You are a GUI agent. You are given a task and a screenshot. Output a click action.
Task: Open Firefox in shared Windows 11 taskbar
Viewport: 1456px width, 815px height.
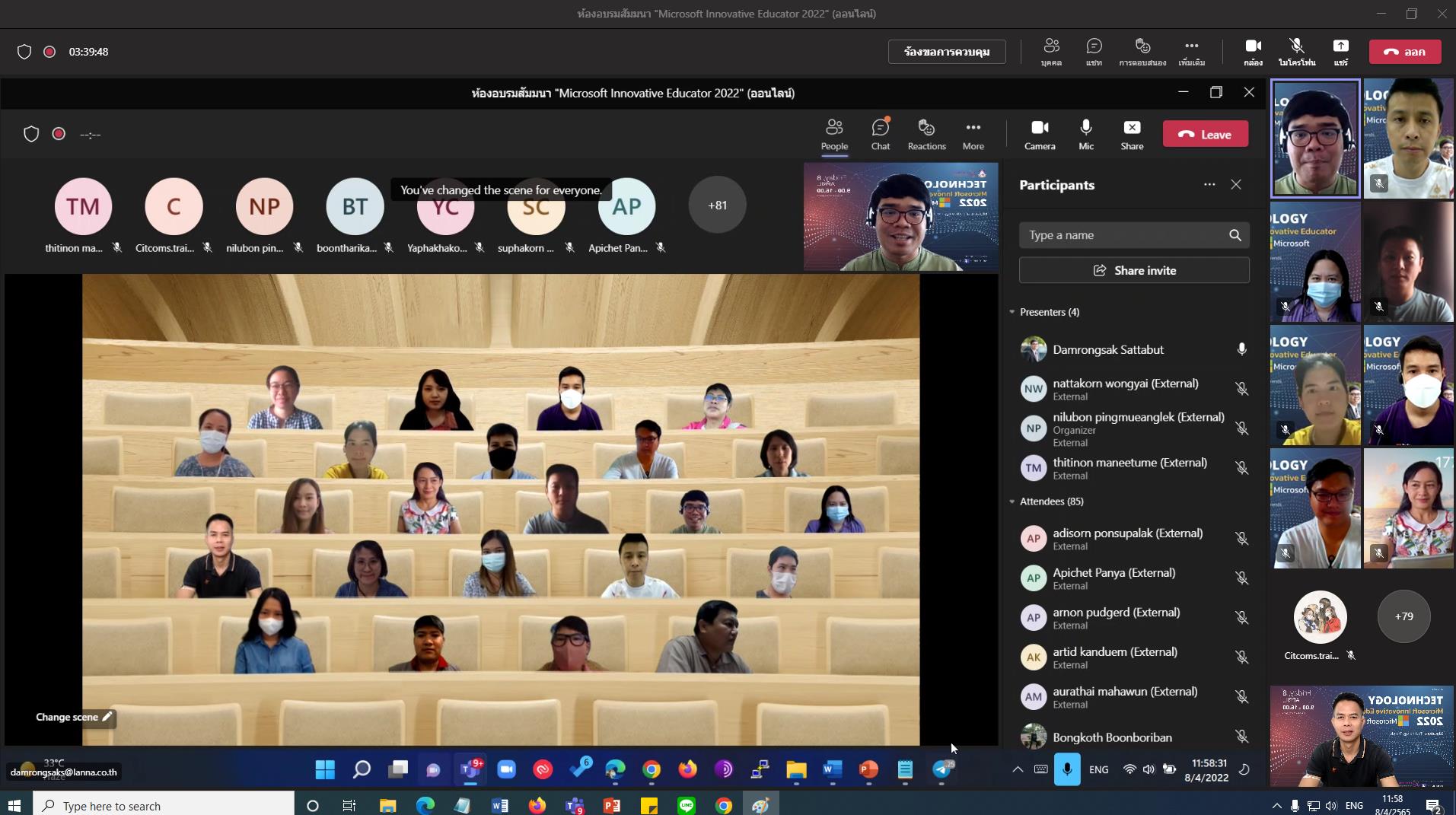[x=687, y=769]
